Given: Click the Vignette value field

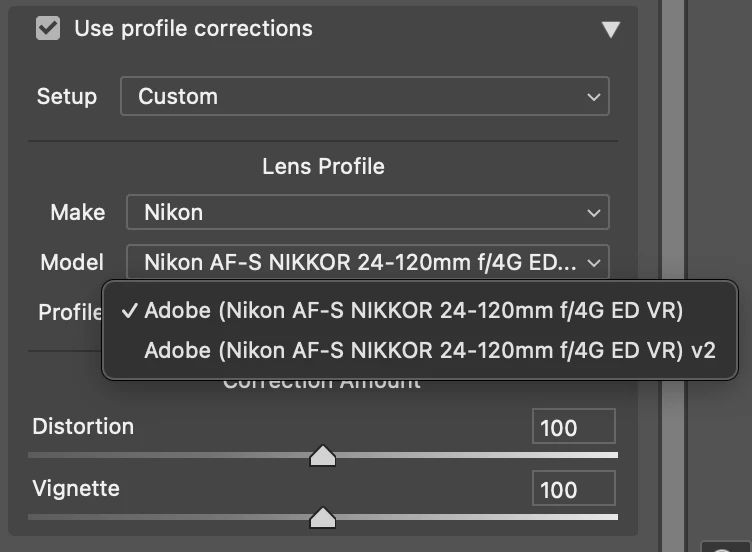Looking at the screenshot, I should [x=574, y=488].
